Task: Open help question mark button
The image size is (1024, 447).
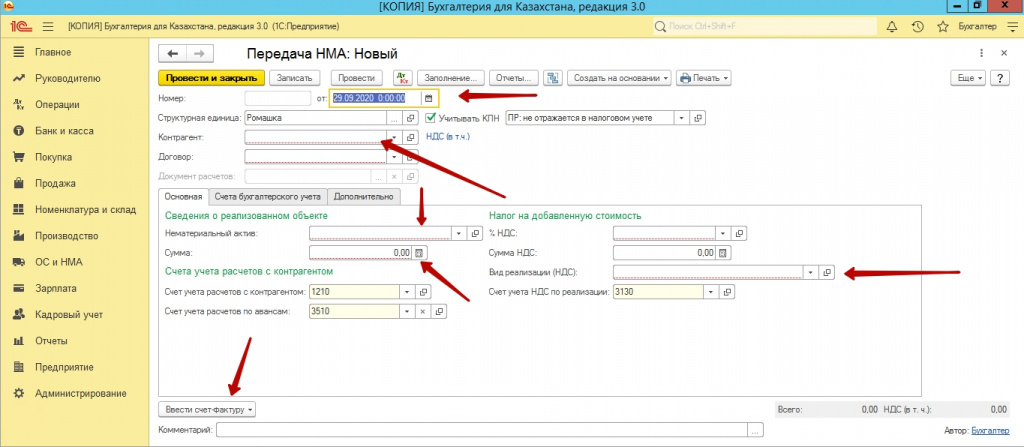Action: [1000, 78]
